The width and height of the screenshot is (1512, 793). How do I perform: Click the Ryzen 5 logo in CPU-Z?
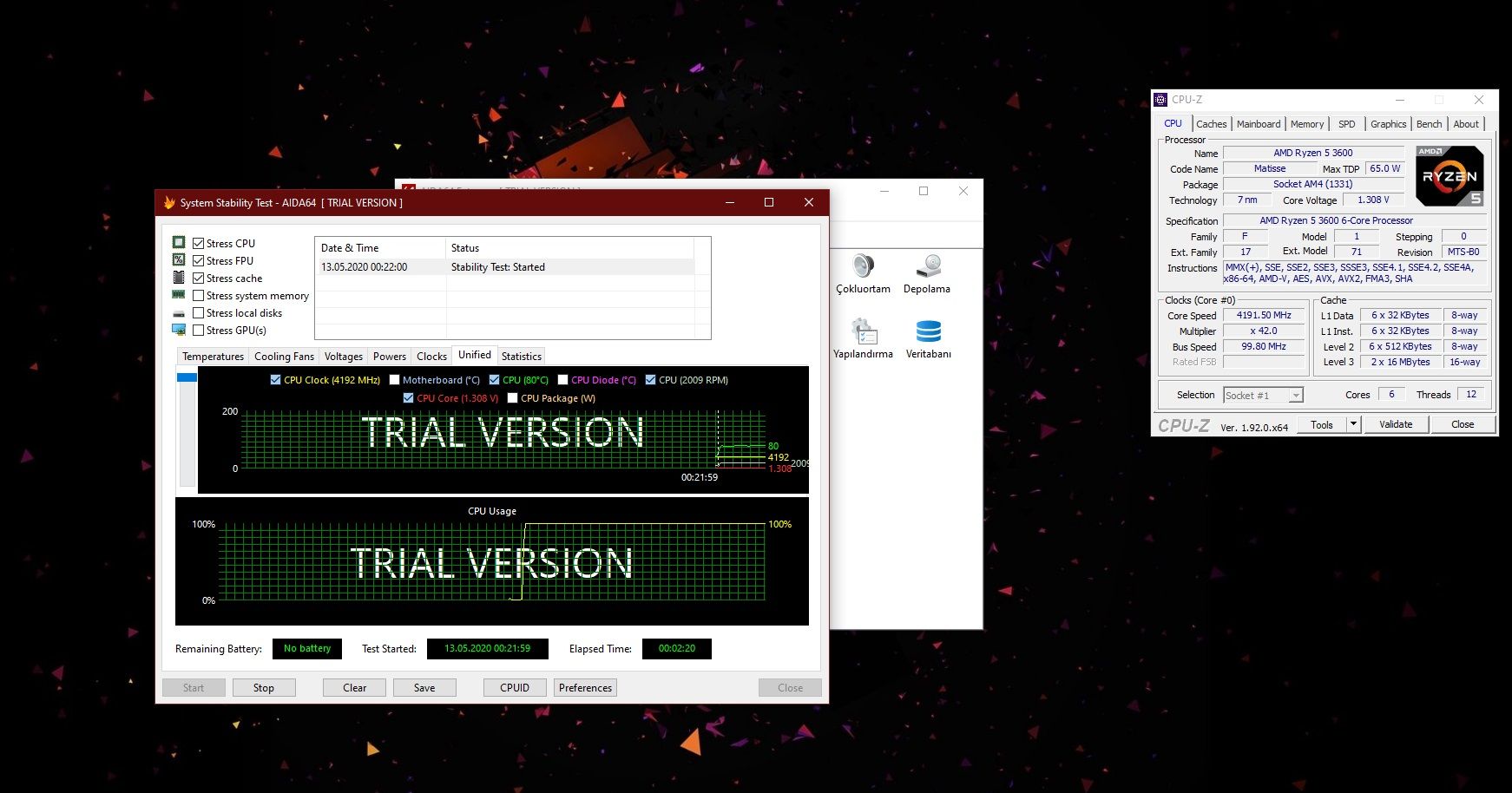click(x=1450, y=176)
